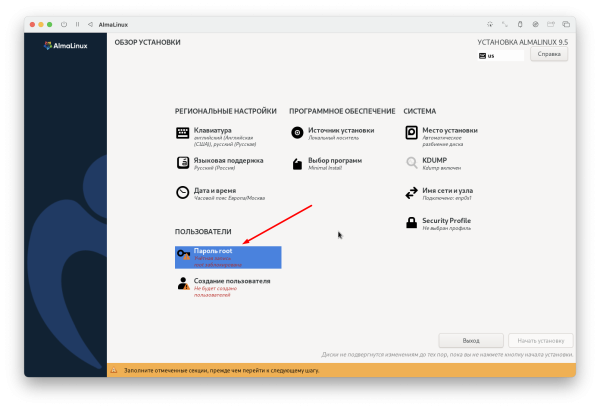Click the capture-input icon in VM toolbar
Image resolution: width=600 pixels, height=409 pixels.
[490, 24]
